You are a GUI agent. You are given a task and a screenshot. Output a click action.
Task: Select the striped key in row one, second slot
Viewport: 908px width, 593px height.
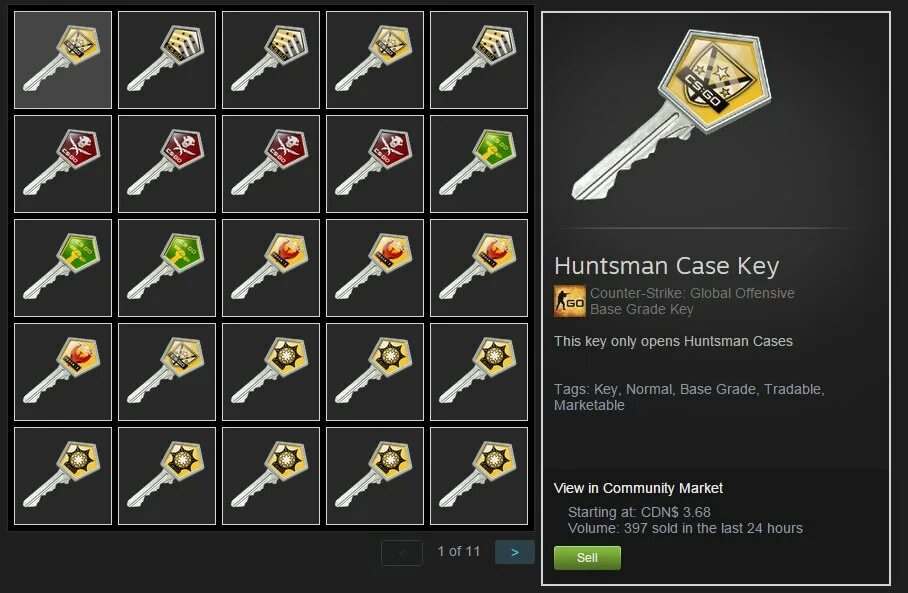167,60
